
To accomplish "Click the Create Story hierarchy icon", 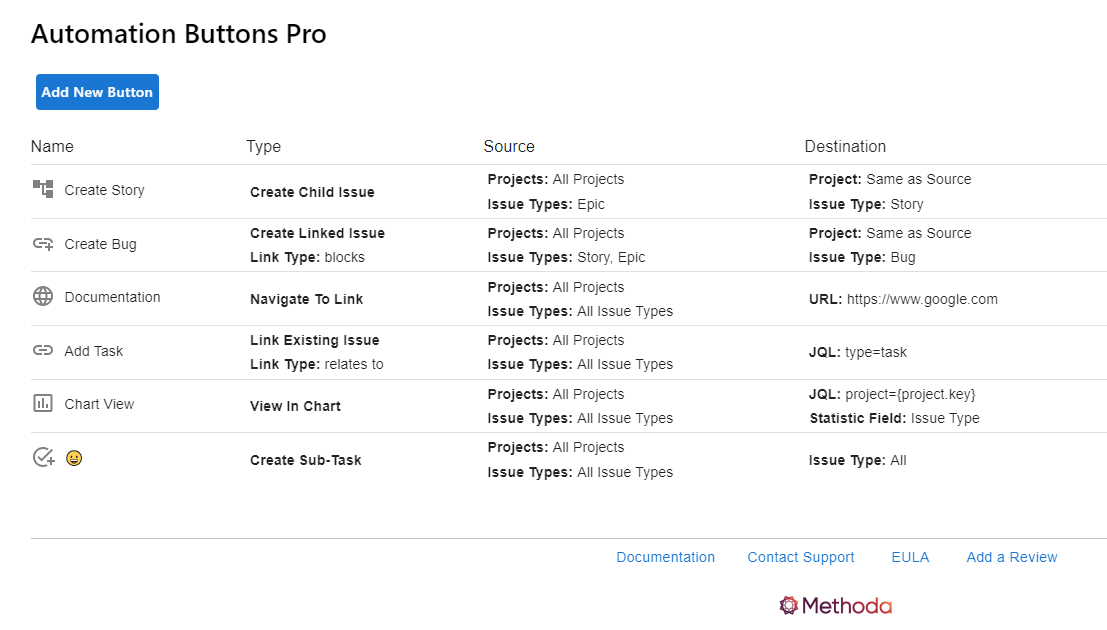I will pyautogui.click(x=43, y=189).
